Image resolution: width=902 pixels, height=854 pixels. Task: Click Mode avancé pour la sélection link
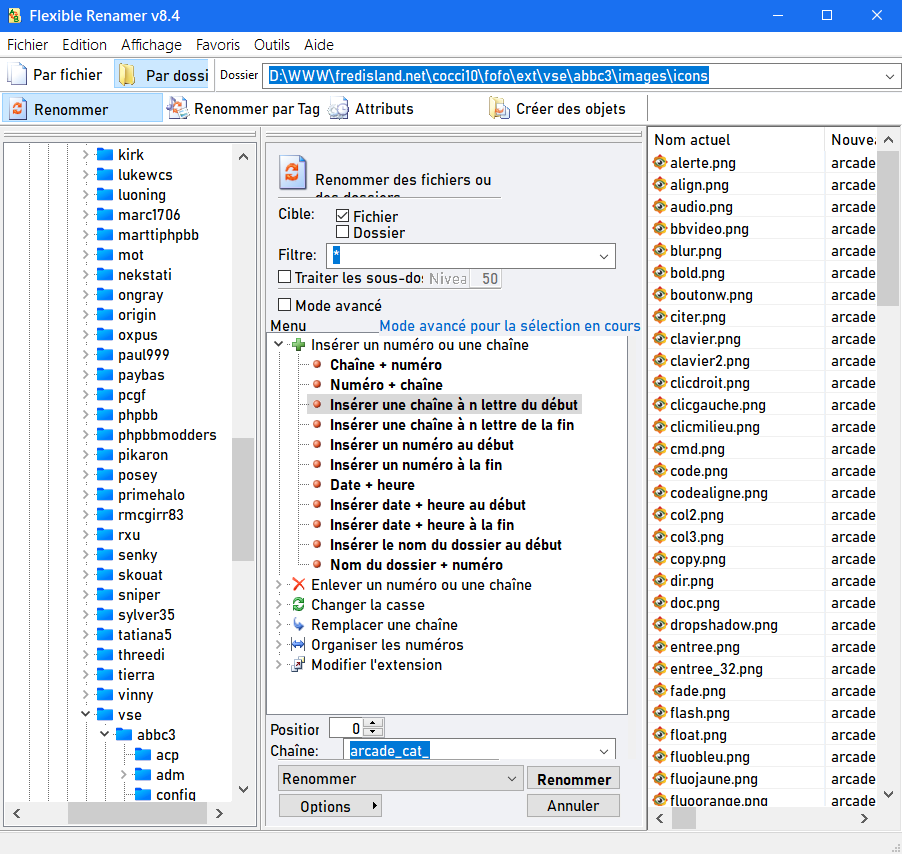[510, 325]
